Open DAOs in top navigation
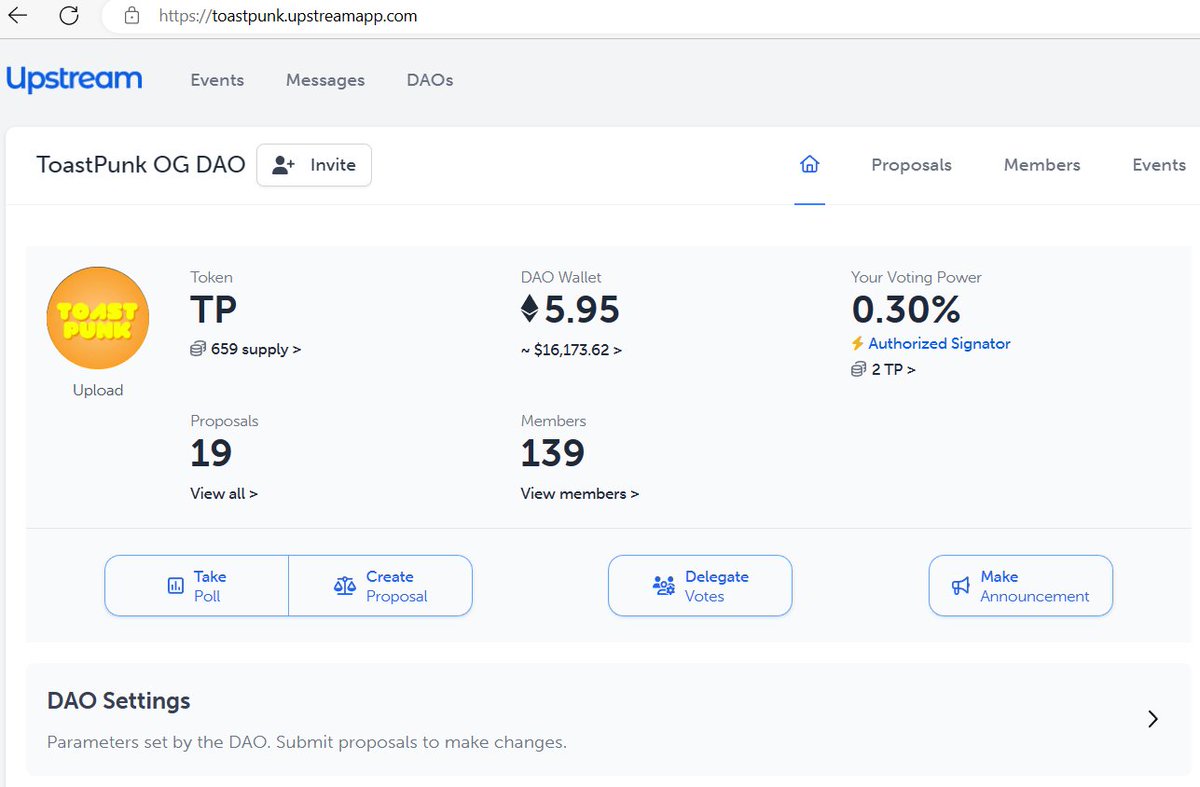Viewport: 1200px width, 787px height. point(430,80)
